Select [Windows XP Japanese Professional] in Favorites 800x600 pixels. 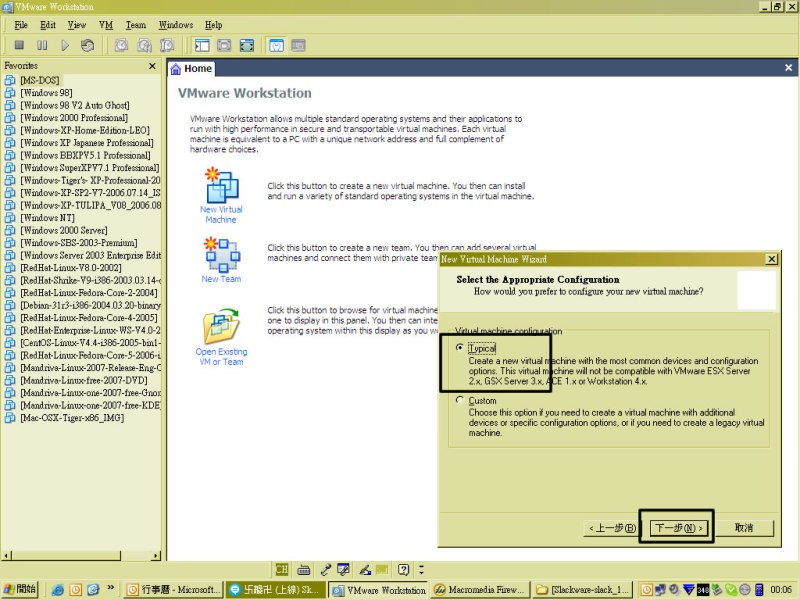pyautogui.click(x=87, y=143)
